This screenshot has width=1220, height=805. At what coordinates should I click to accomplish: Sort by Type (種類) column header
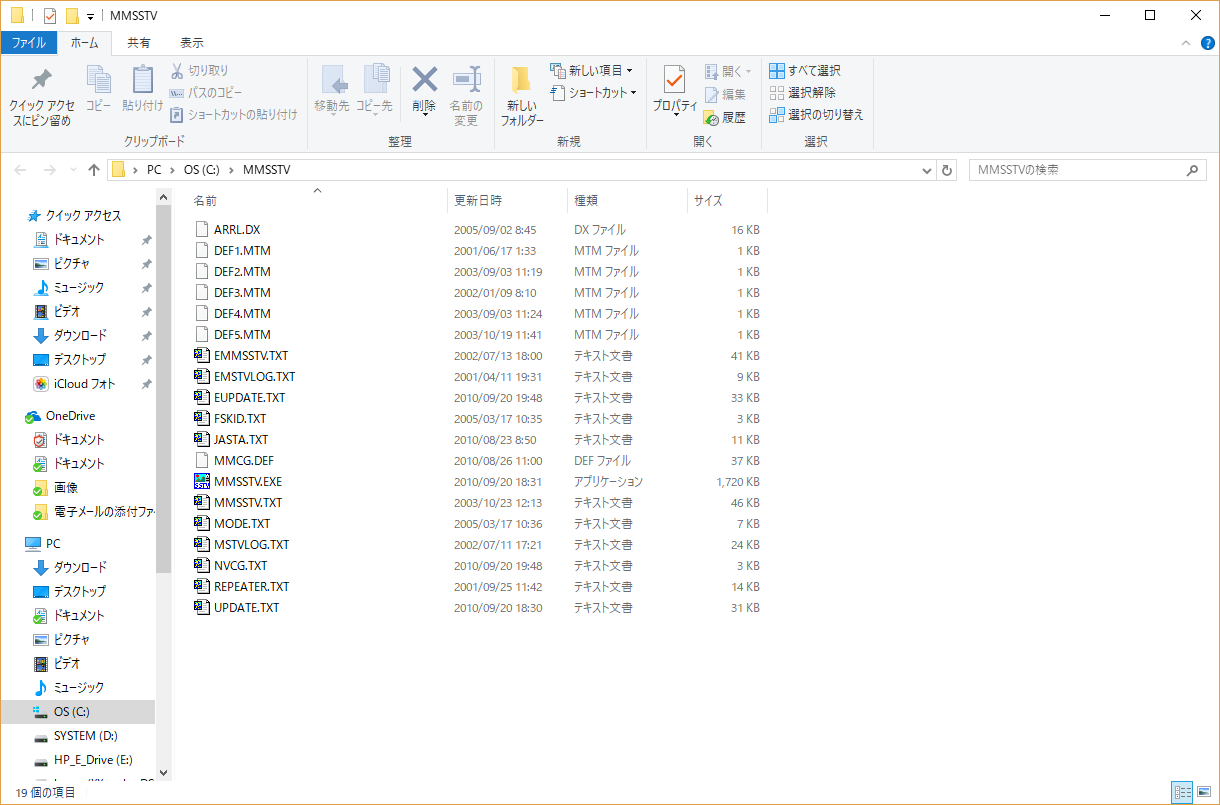(x=586, y=201)
